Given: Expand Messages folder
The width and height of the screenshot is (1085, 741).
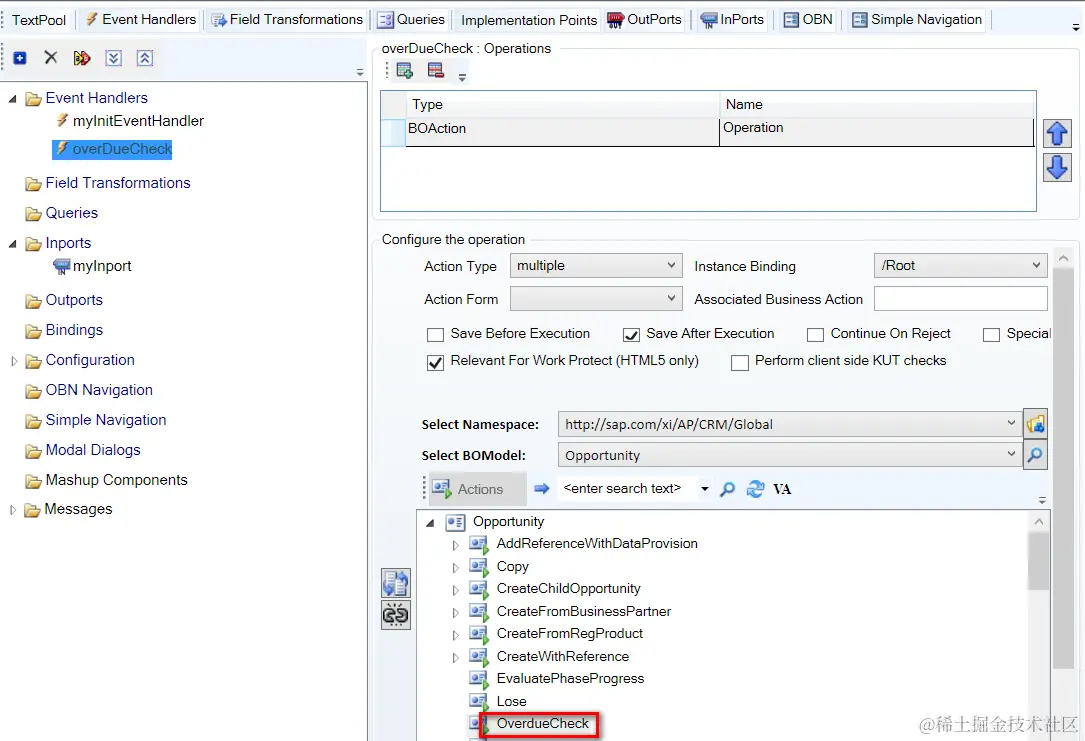Looking at the screenshot, I should 13,510.
